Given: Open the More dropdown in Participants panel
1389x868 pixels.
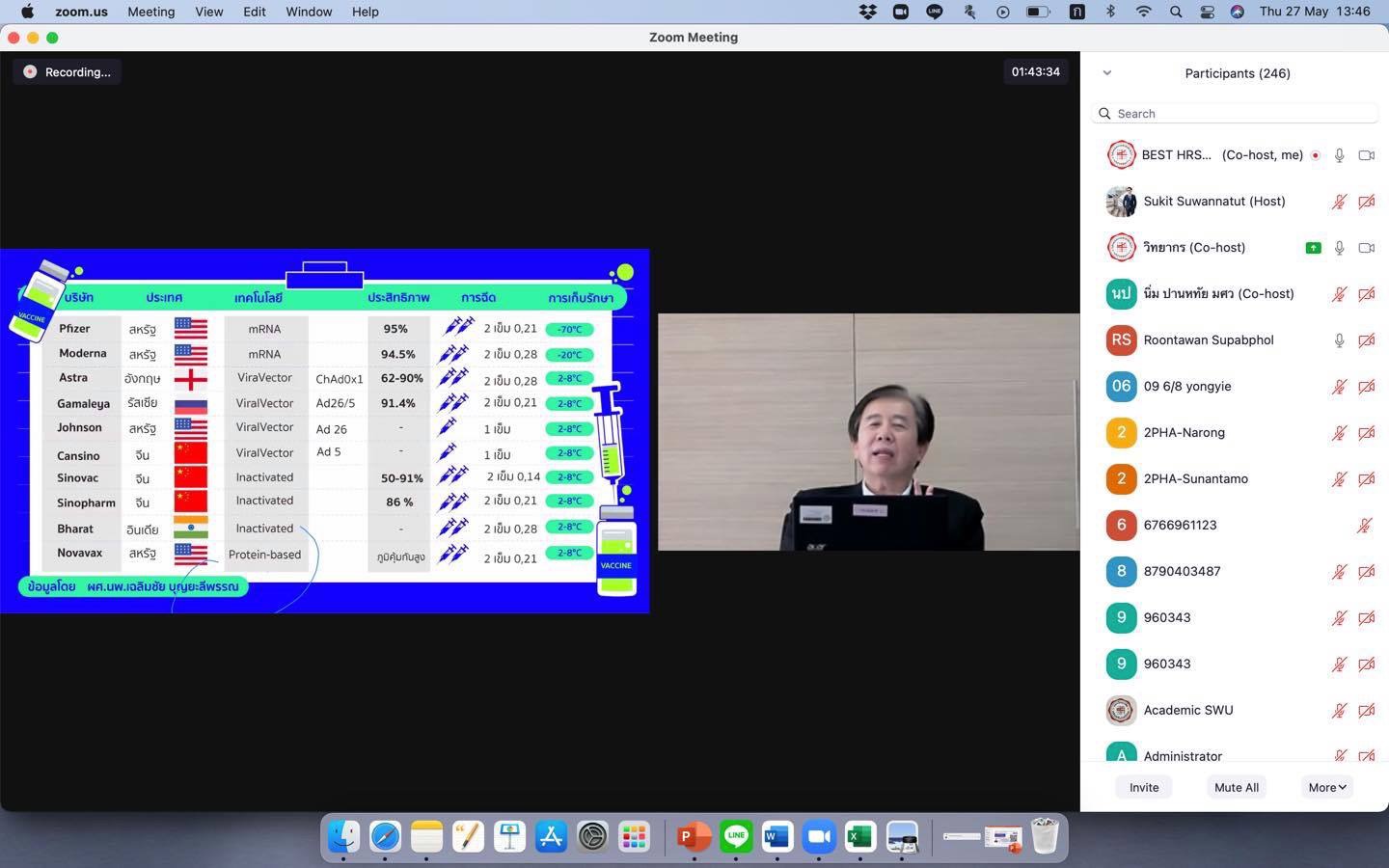Looking at the screenshot, I should pyautogui.click(x=1326, y=787).
